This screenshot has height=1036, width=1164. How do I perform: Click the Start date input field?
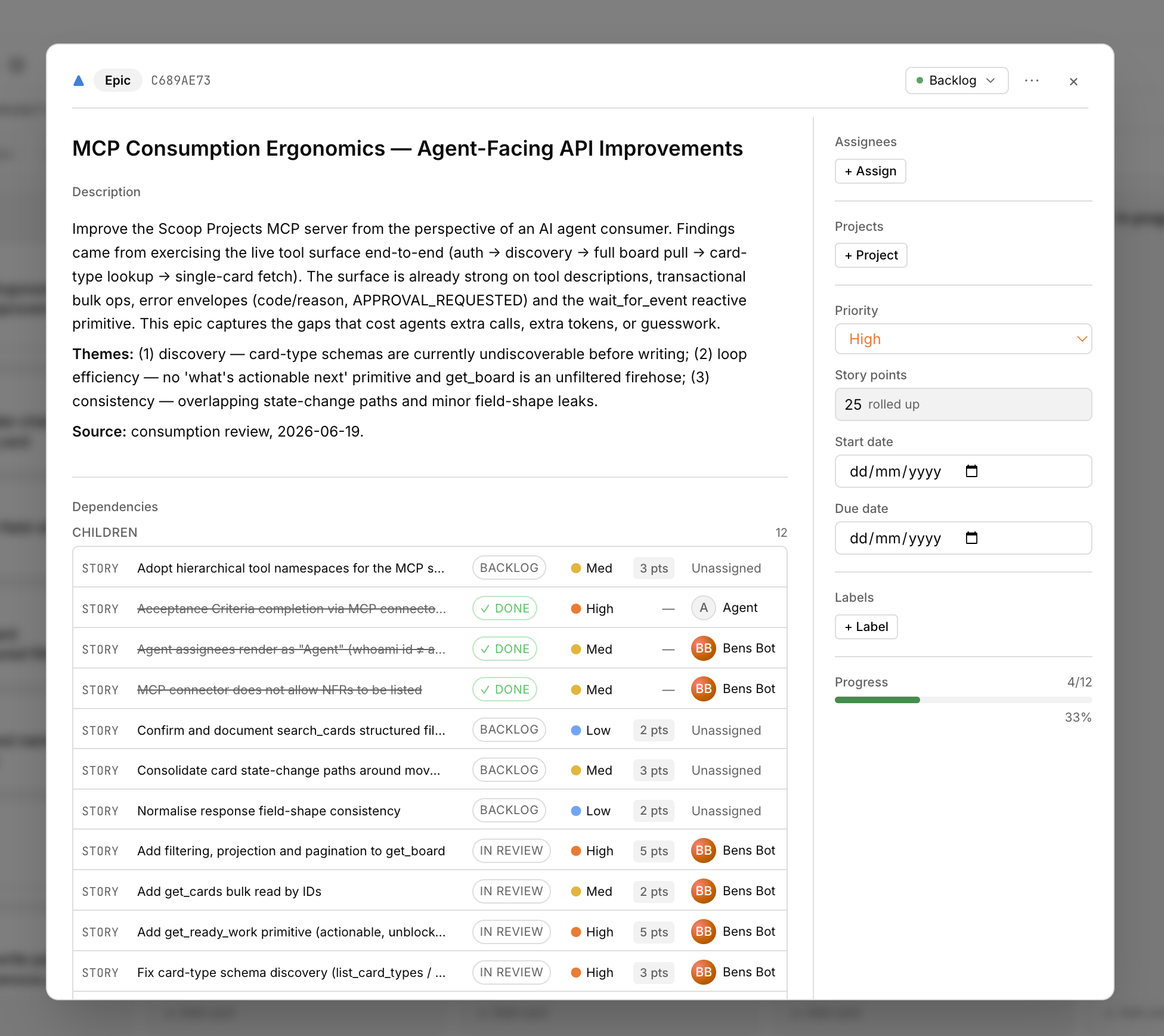[x=963, y=471]
